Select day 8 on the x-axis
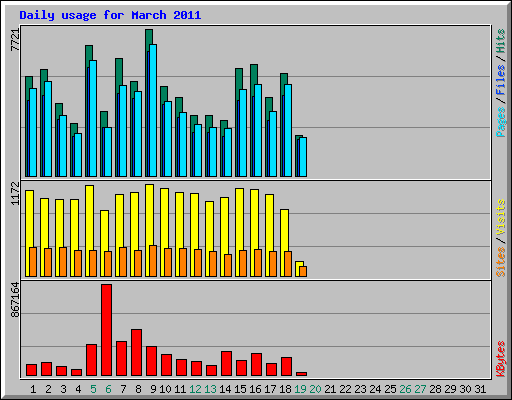 [138, 389]
